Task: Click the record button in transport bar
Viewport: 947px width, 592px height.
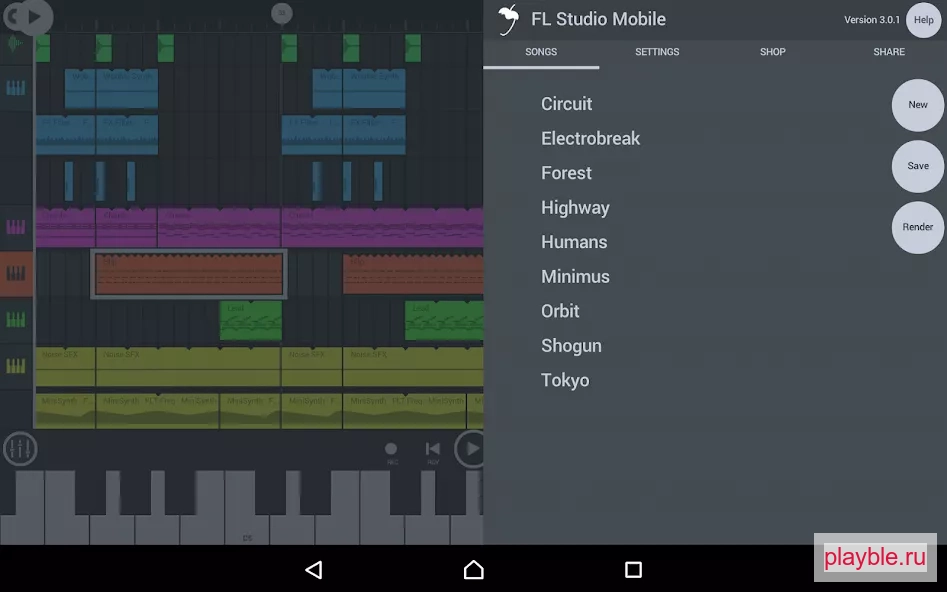Action: pyautogui.click(x=391, y=449)
